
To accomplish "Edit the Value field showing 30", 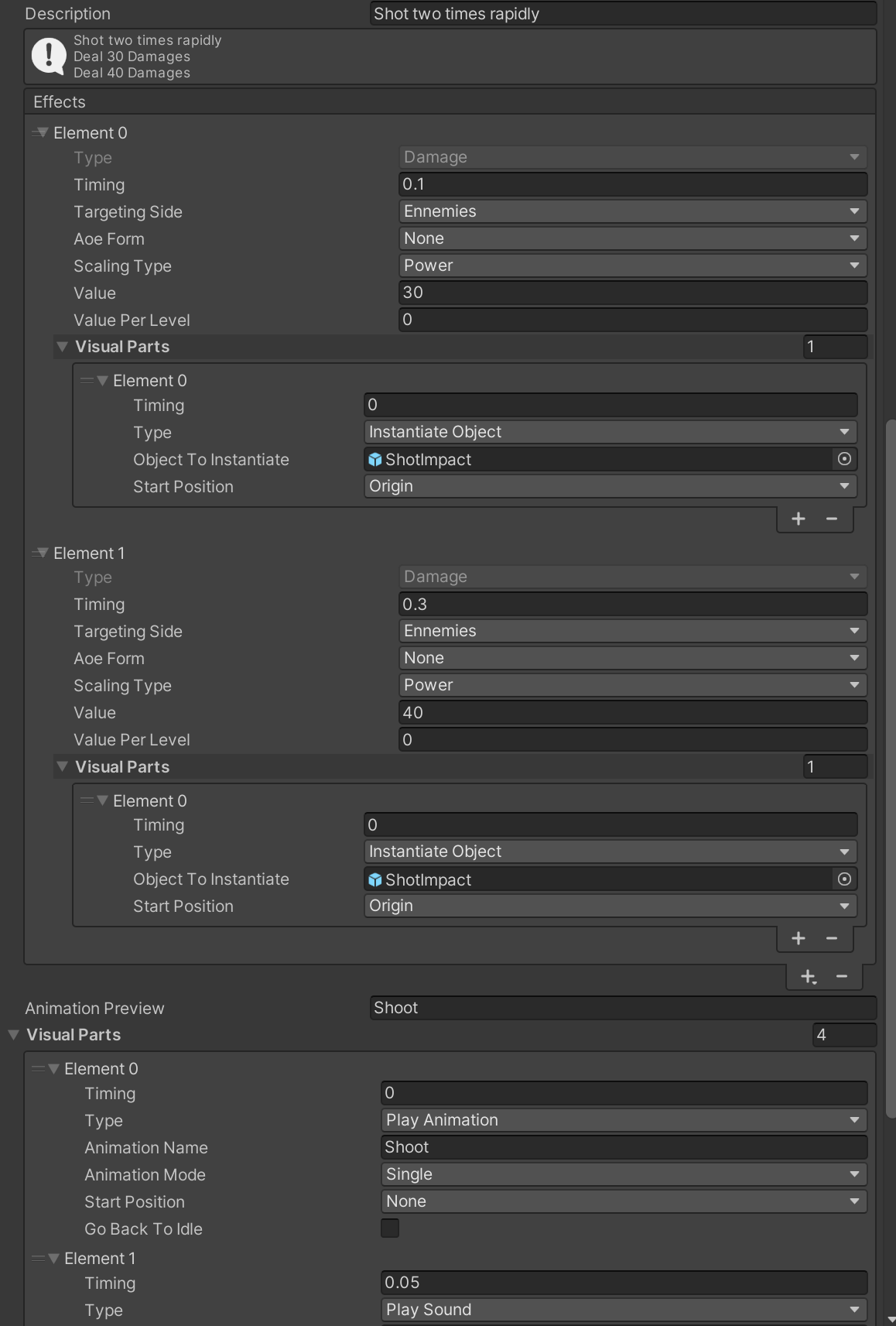I will click(632, 293).
